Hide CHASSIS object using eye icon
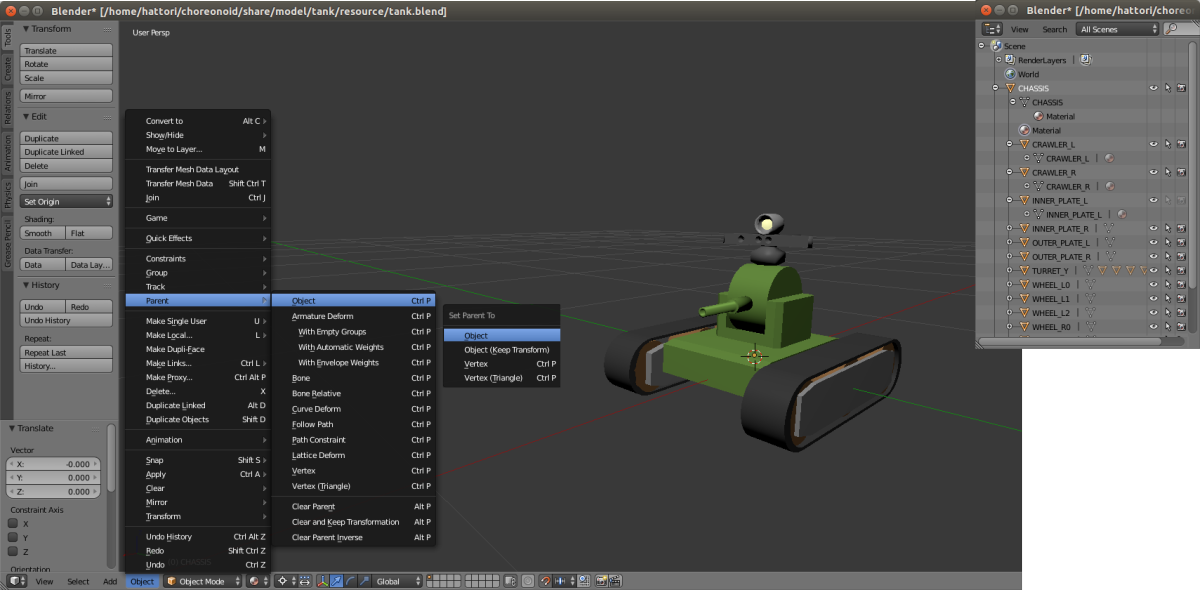 point(1153,88)
